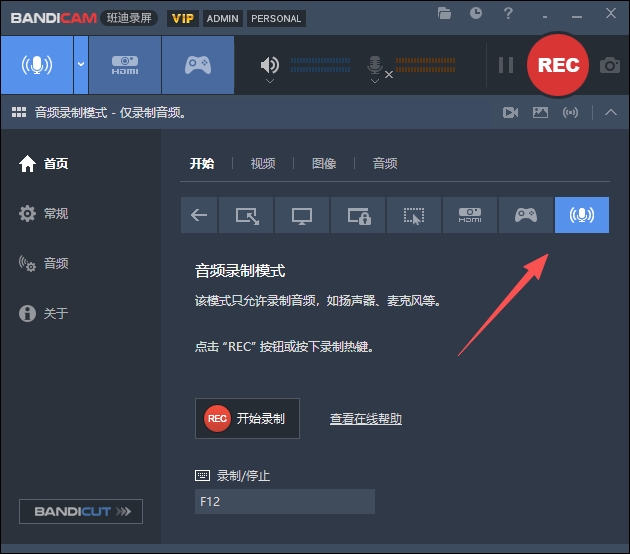Open 音频 audio settings in sidebar
The height and width of the screenshot is (554, 630).
[x=43, y=264]
